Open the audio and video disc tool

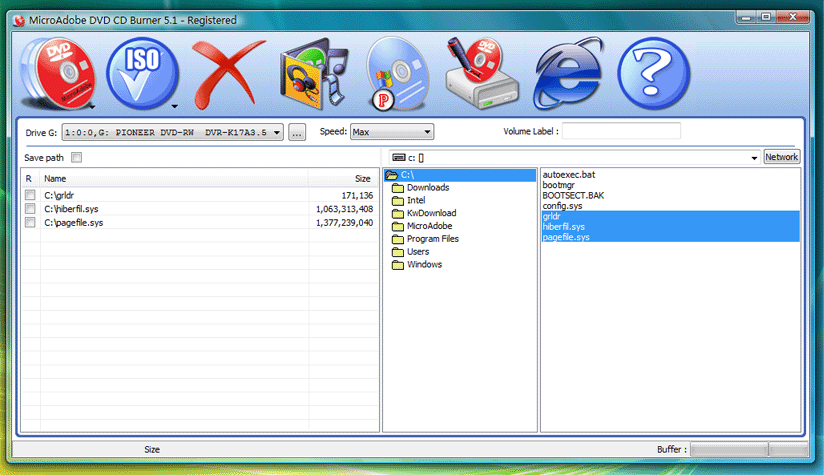coord(314,74)
